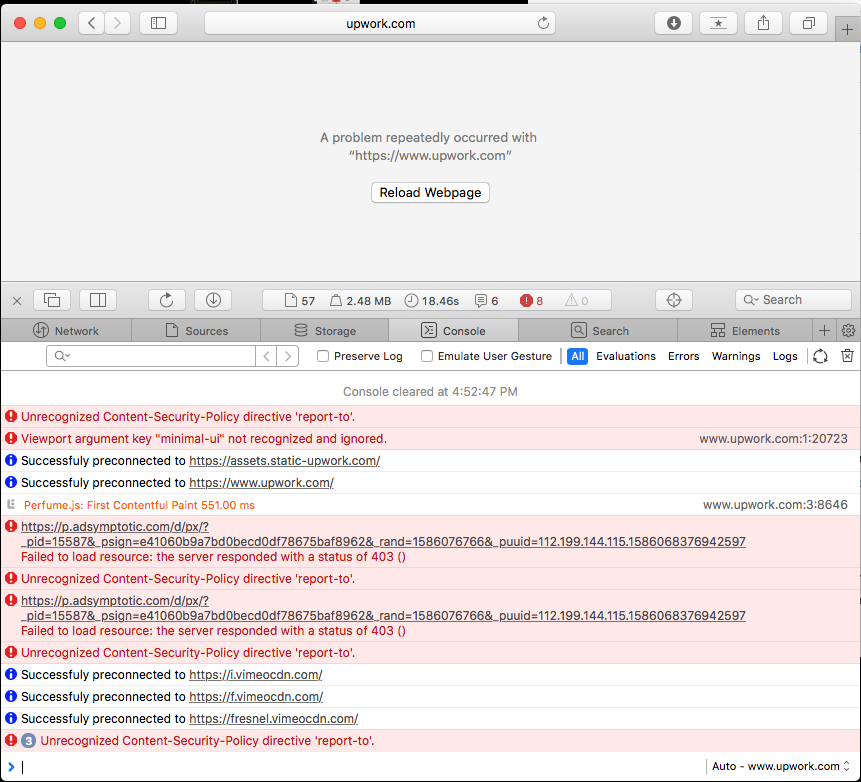Detach inspector into separate window

click(52, 300)
